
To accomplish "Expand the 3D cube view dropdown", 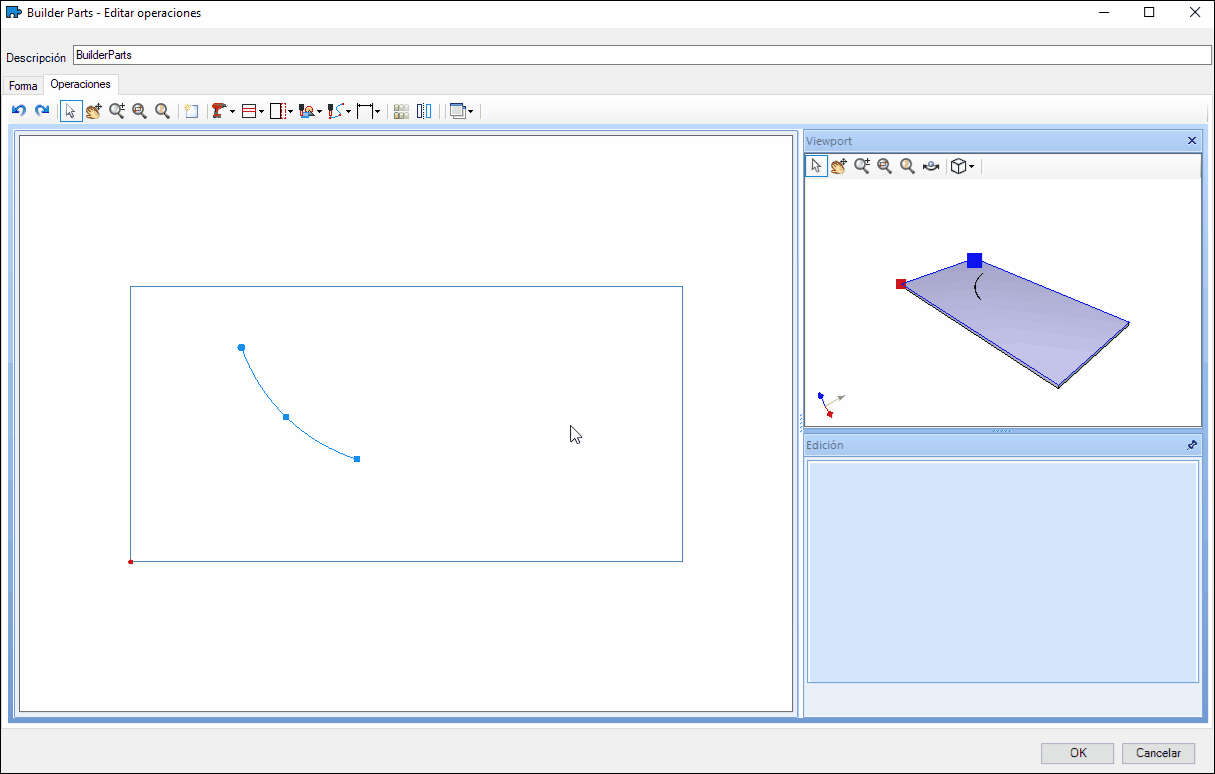I will [x=972, y=167].
